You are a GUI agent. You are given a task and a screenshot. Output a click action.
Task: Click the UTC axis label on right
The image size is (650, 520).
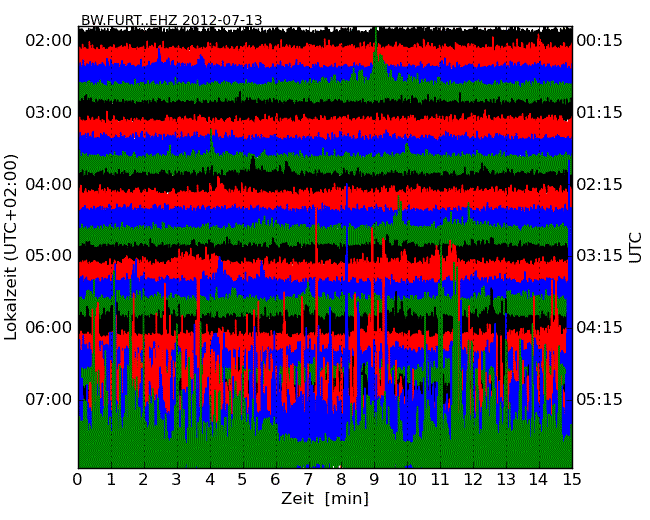click(635, 248)
